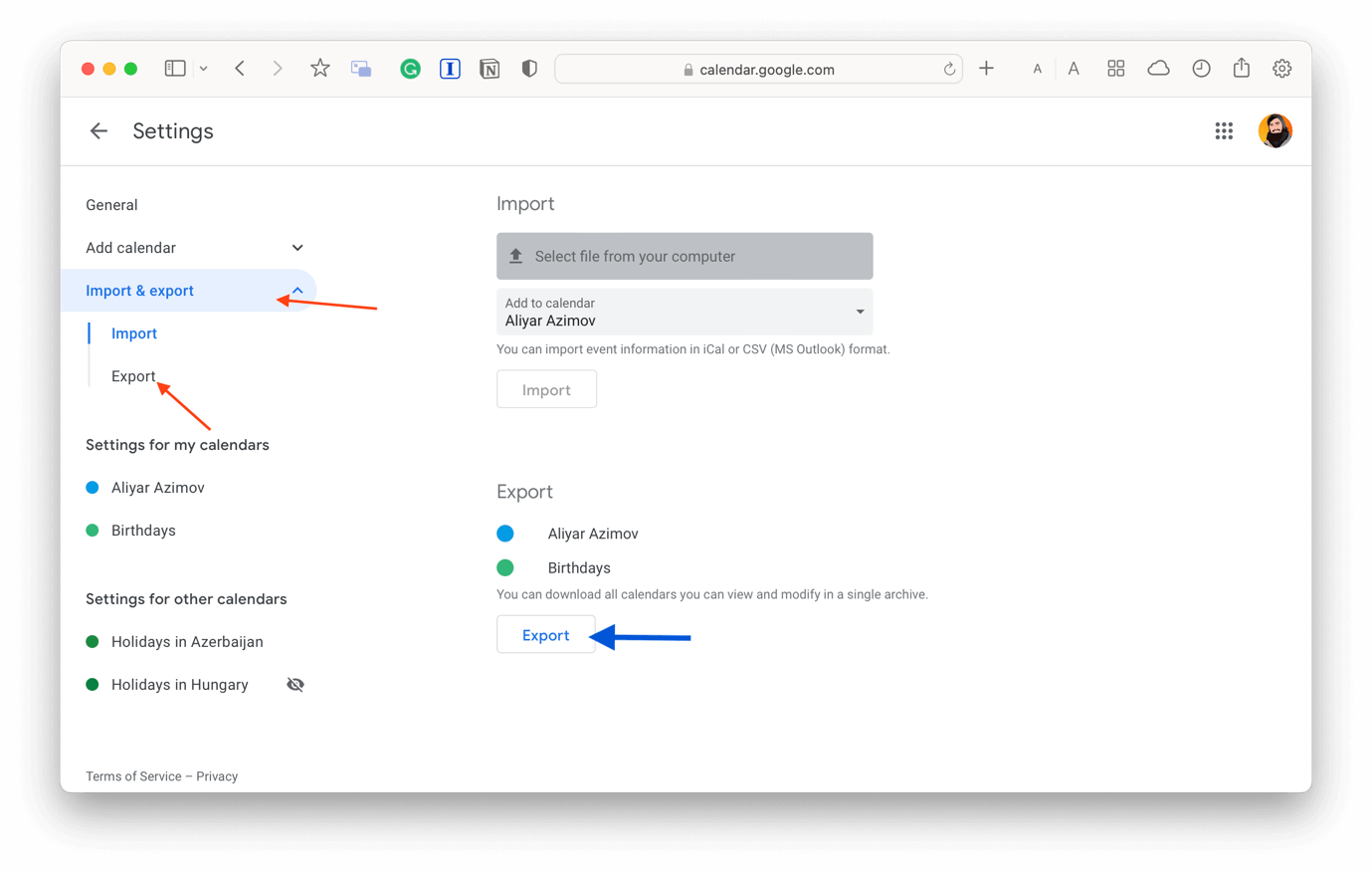Screen dimensions: 1372x872
Task: Click the bookmark star icon
Action: pyautogui.click(x=319, y=69)
